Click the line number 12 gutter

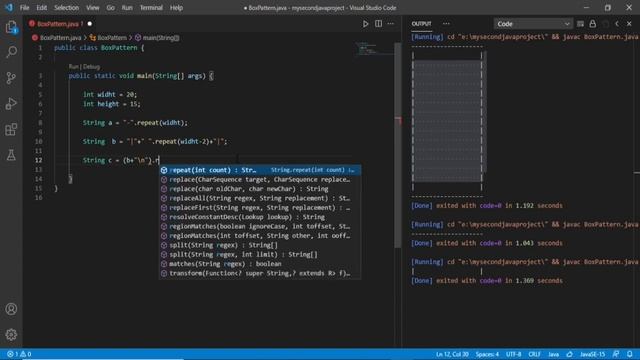(38, 160)
